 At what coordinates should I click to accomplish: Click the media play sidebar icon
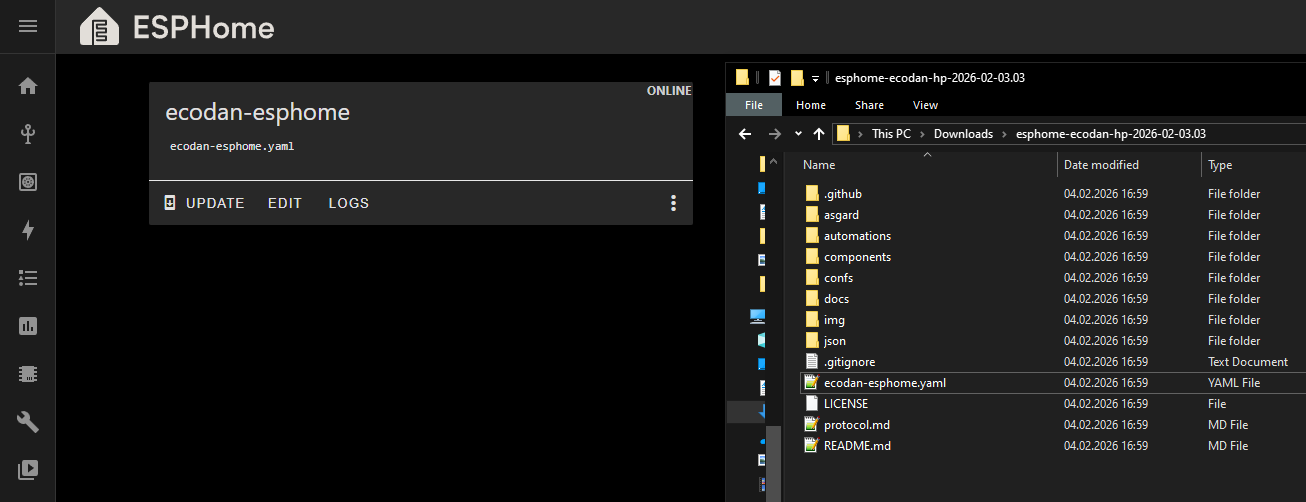(x=28, y=468)
